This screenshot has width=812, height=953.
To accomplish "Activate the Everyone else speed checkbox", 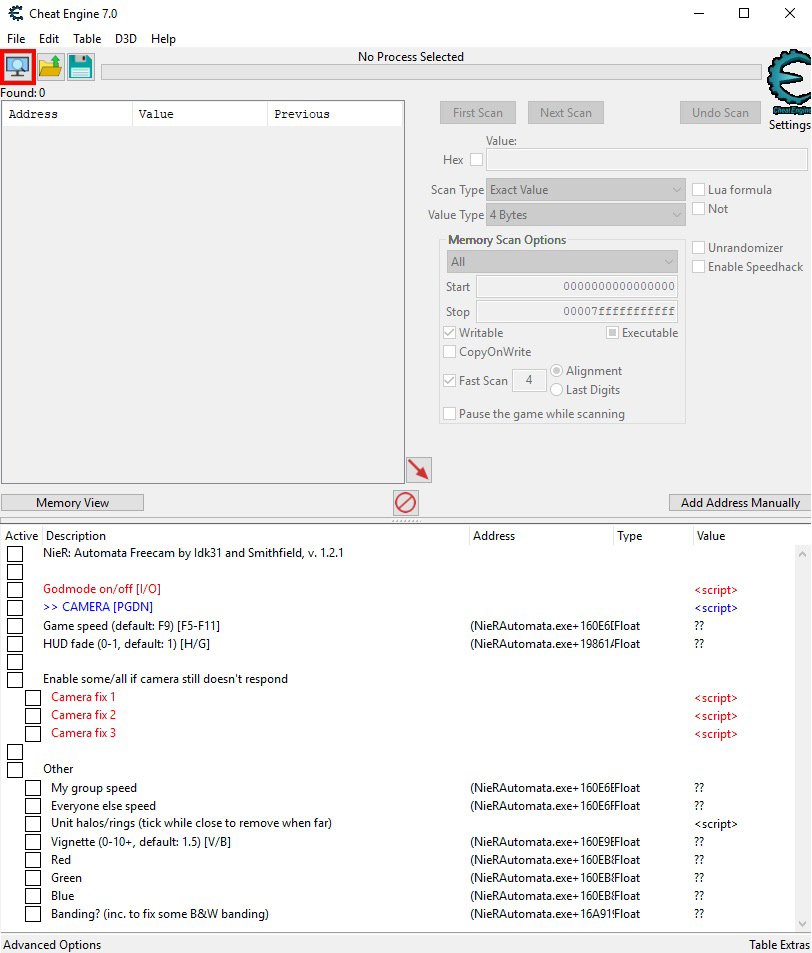I will (x=33, y=806).
